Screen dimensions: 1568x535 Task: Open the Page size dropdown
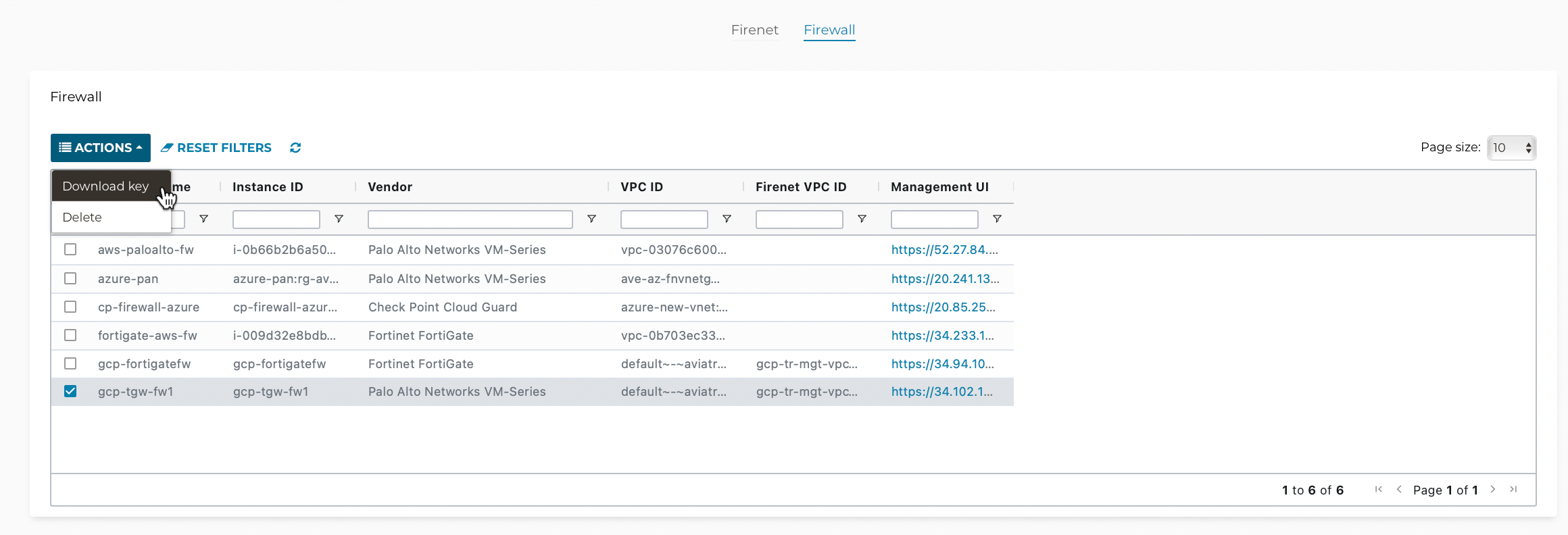click(1511, 148)
